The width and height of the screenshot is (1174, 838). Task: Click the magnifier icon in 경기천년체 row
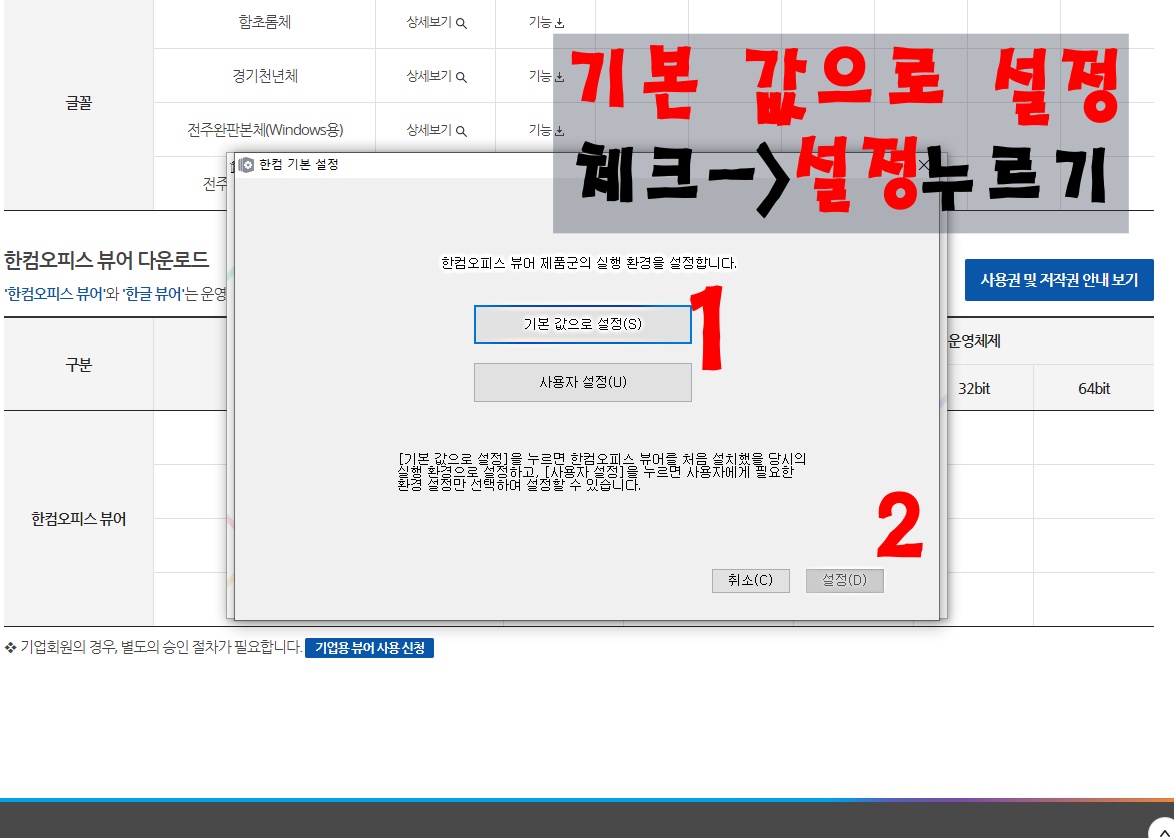[461, 77]
